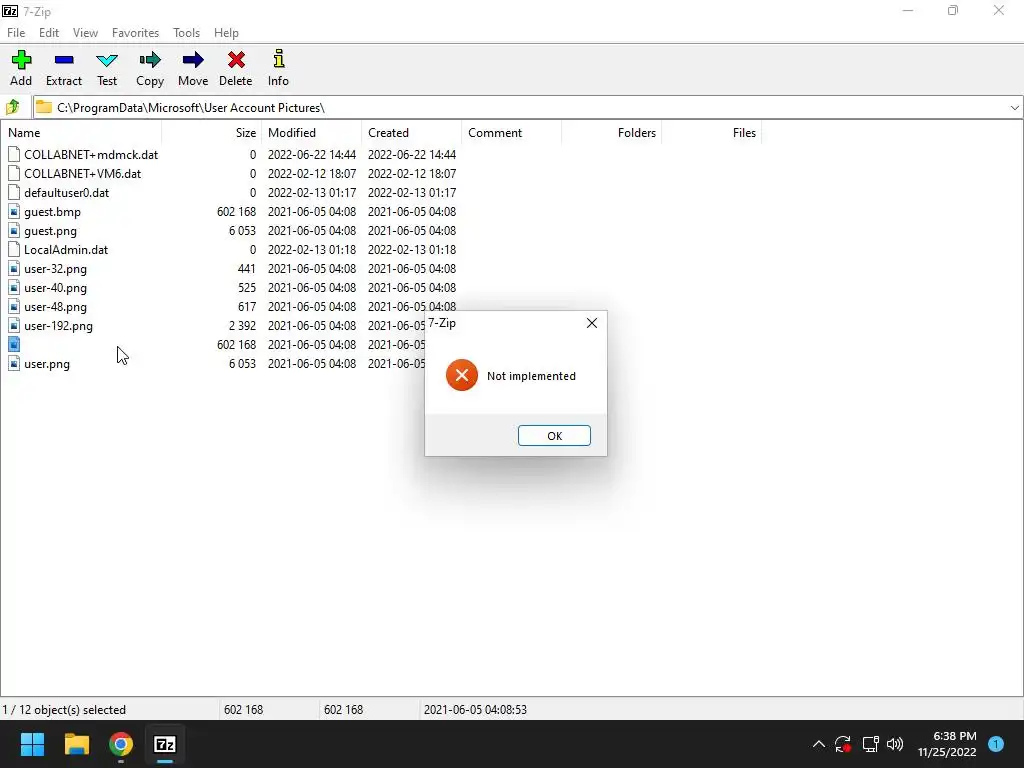Click the defaultuser0.dat file icon
Image resolution: width=1024 pixels, height=768 pixels.
(x=14, y=193)
